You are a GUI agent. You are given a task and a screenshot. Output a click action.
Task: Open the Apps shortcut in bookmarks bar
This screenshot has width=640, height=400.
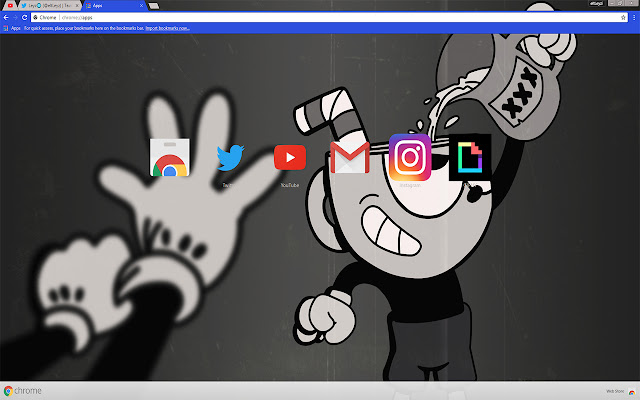12,28
